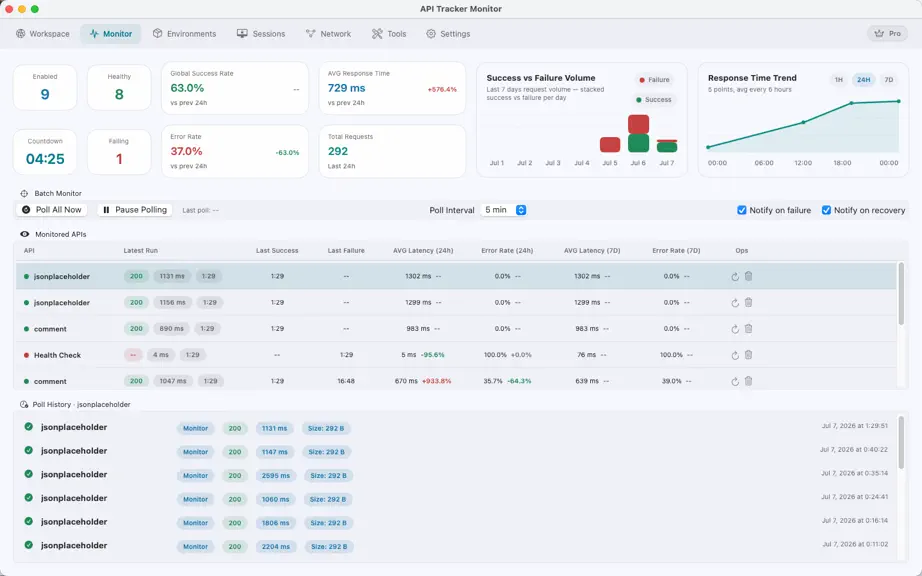Click the Monitored APIs table scrollbar
Viewport: 922px width, 576px height.
900,294
